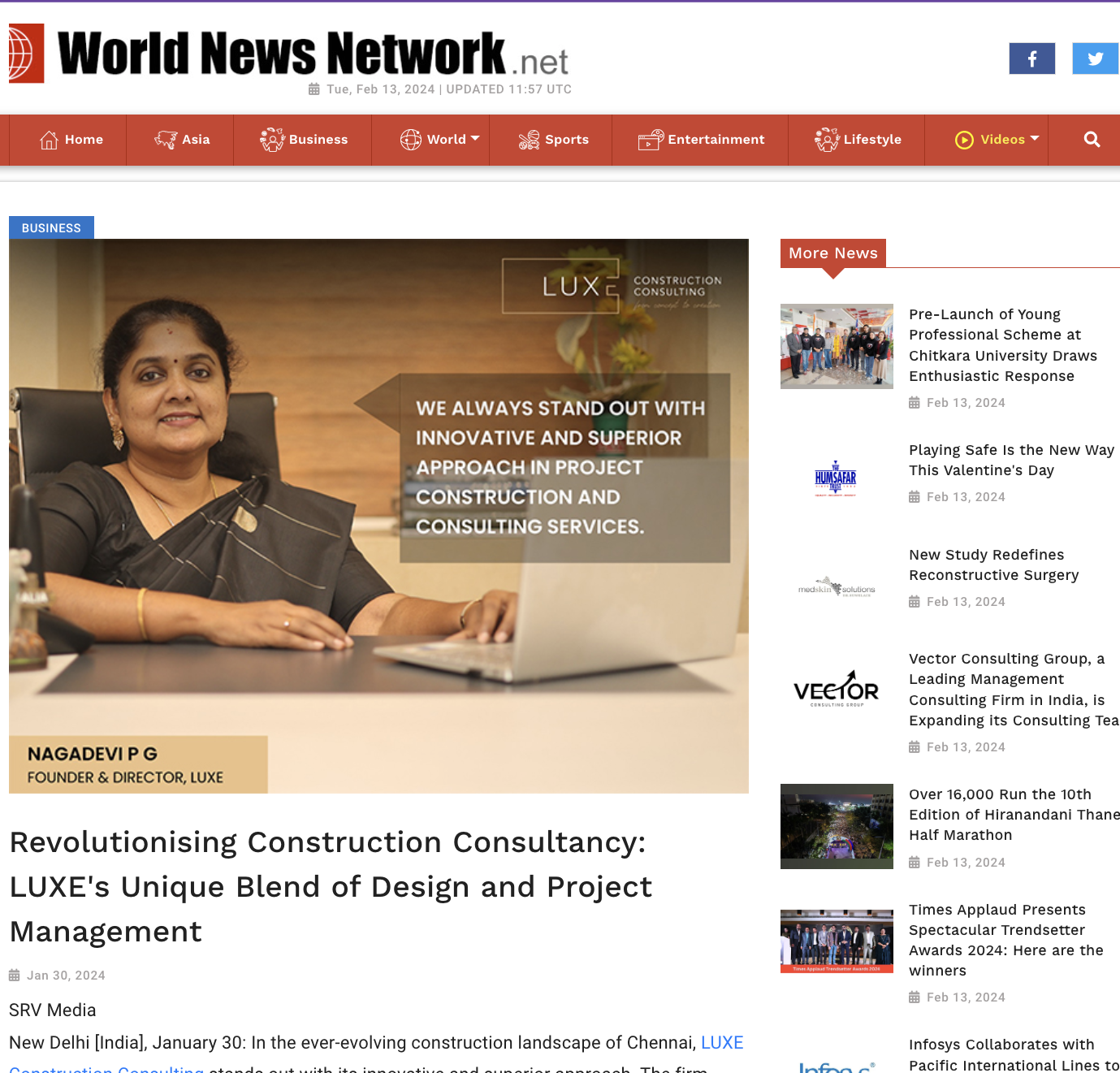Open the Nagadevi P G article image

pyautogui.click(x=378, y=516)
